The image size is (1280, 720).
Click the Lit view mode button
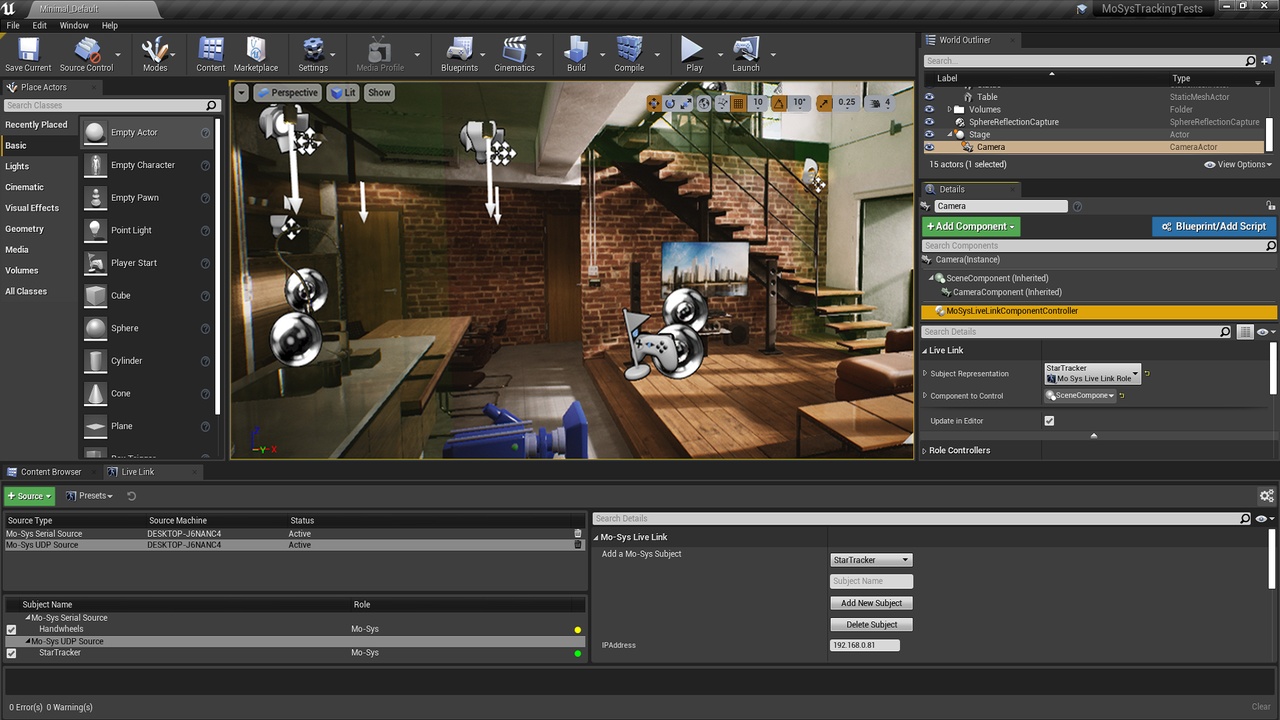point(343,93)
